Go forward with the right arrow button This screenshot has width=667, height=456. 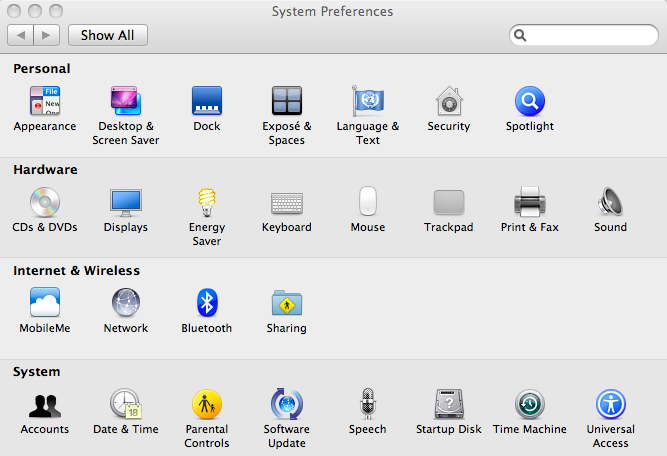[x=46, y=35]
